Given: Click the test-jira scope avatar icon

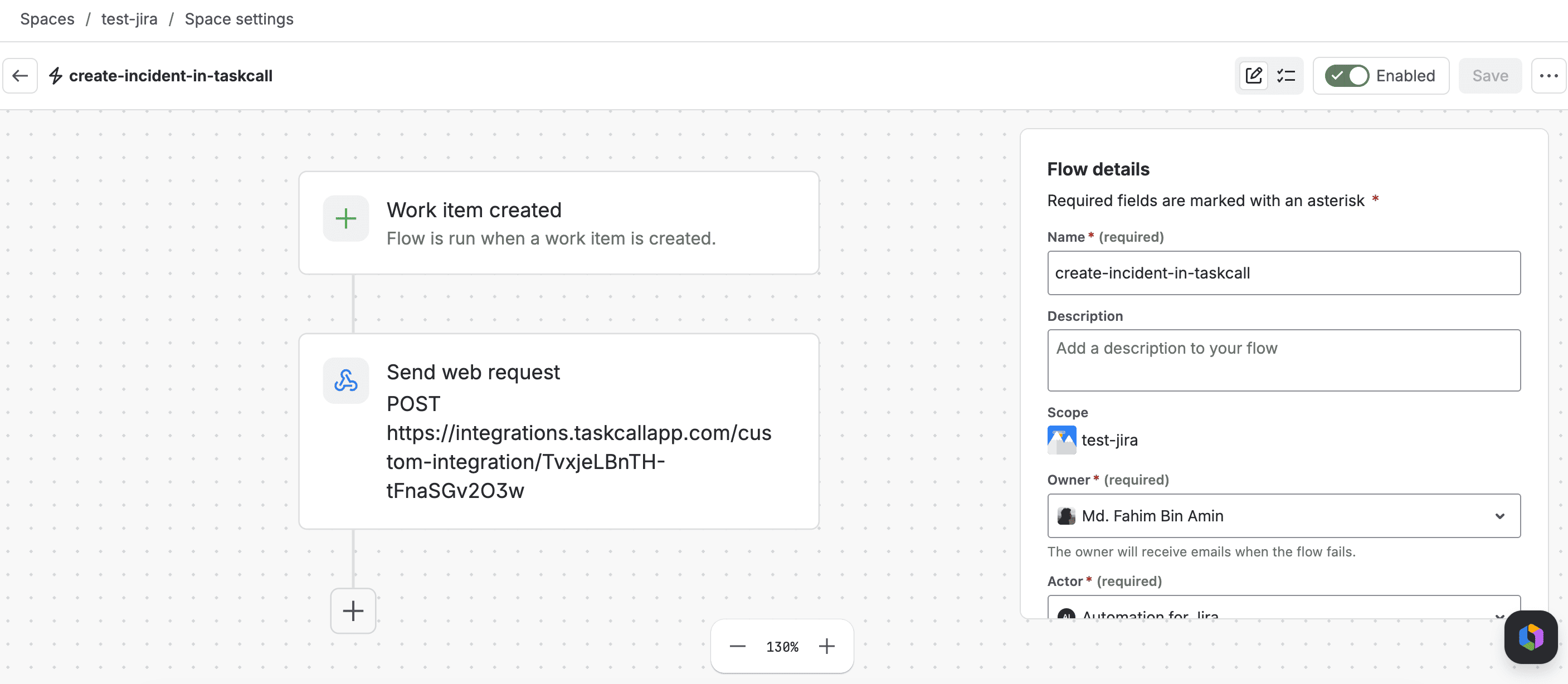Looking at the screenshot, I should 1061,440.
